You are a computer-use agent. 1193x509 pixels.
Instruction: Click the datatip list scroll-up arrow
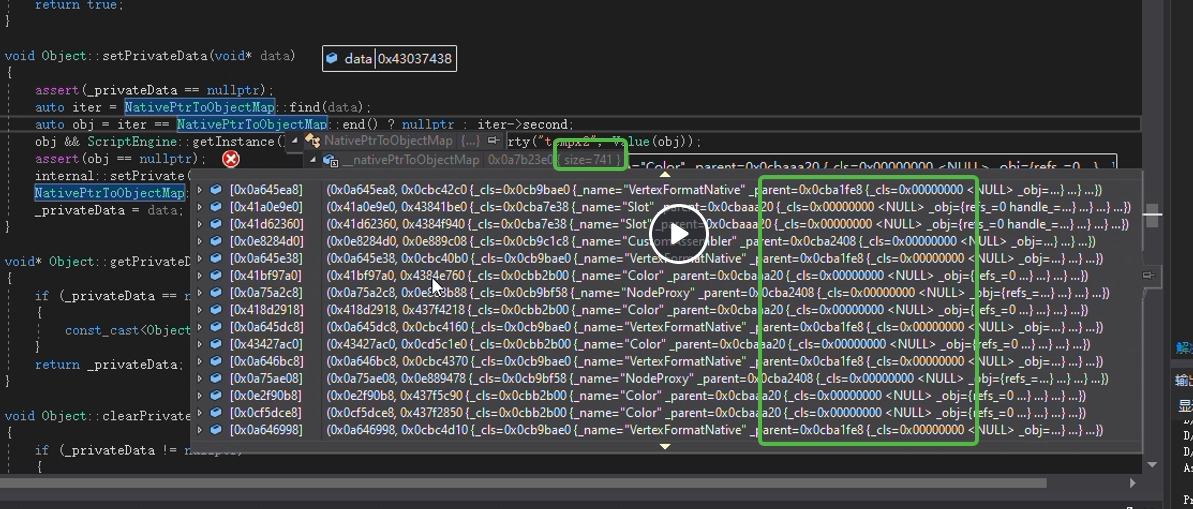(665, 175)
